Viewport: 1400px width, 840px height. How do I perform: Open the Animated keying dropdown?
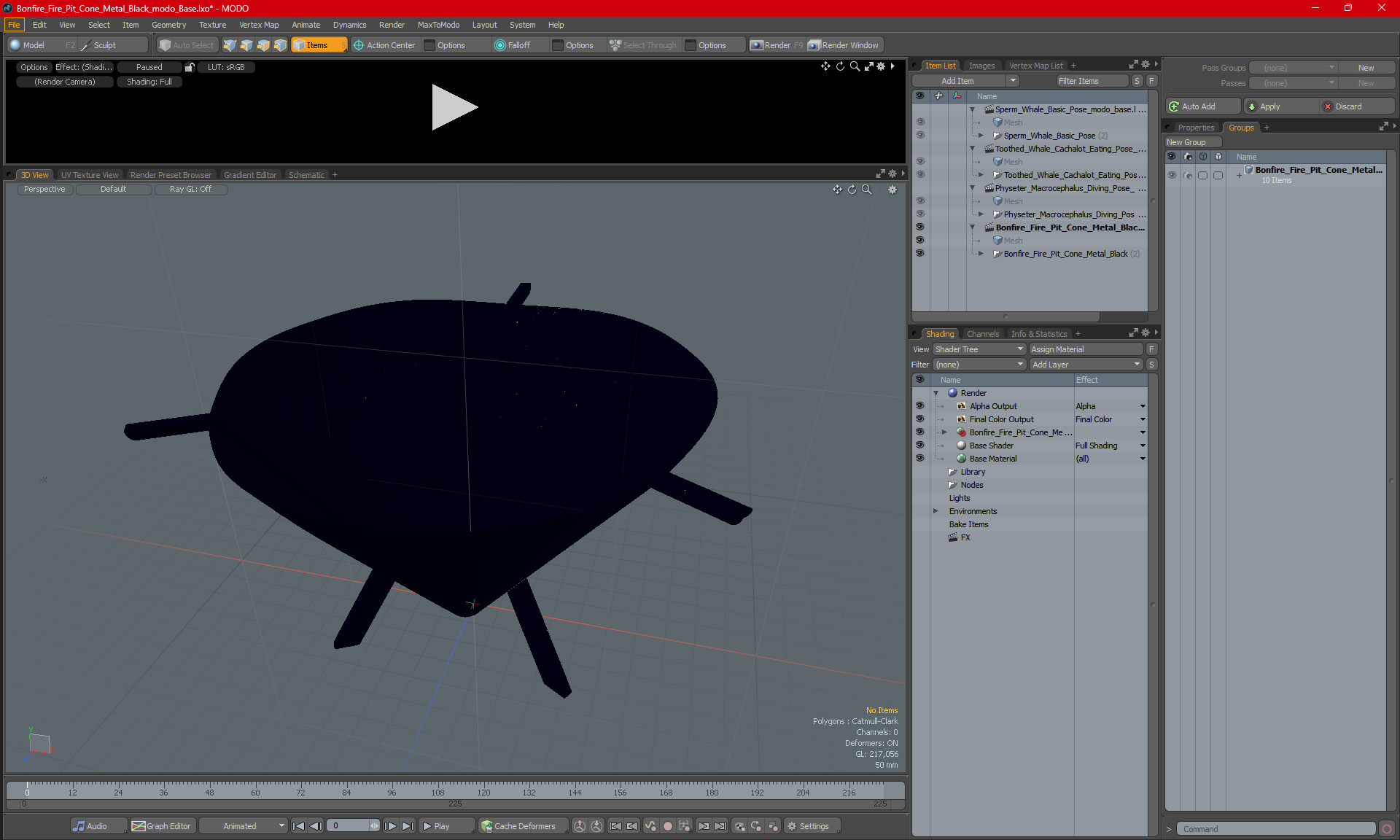click(x=243, y=826)
